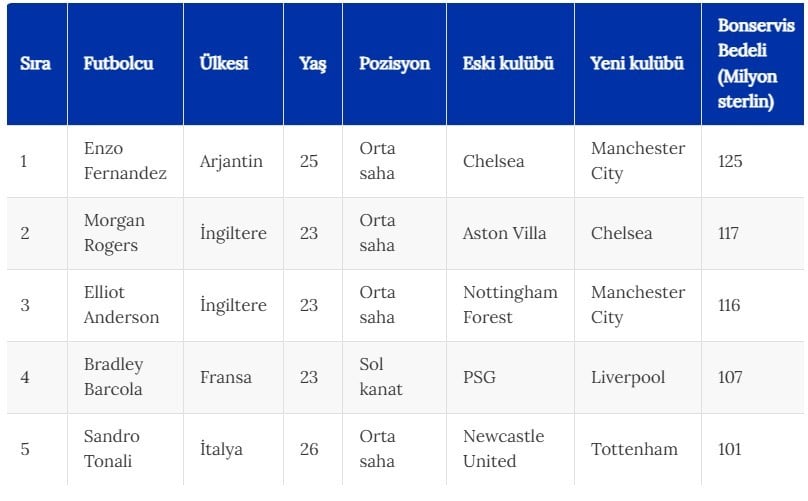Click the Yeni kulübü header
Image resolution: width=808 pixels, height=501 pixels.
click(x=637, y=63)
